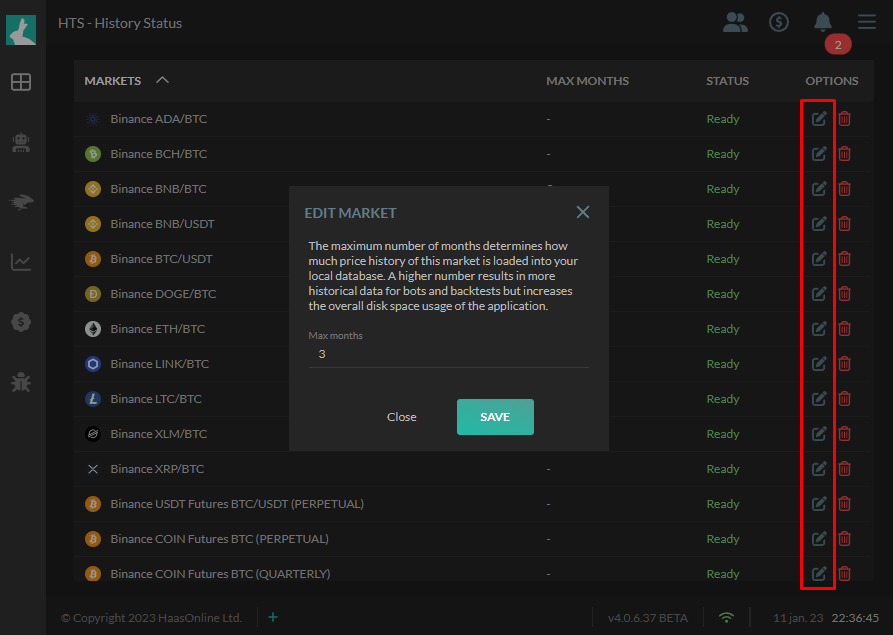Open the bug report icon in sidebar

21,382
